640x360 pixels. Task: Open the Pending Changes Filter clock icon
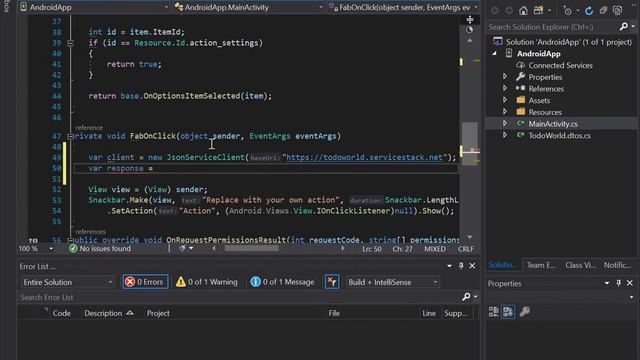[x=567, y=11]
